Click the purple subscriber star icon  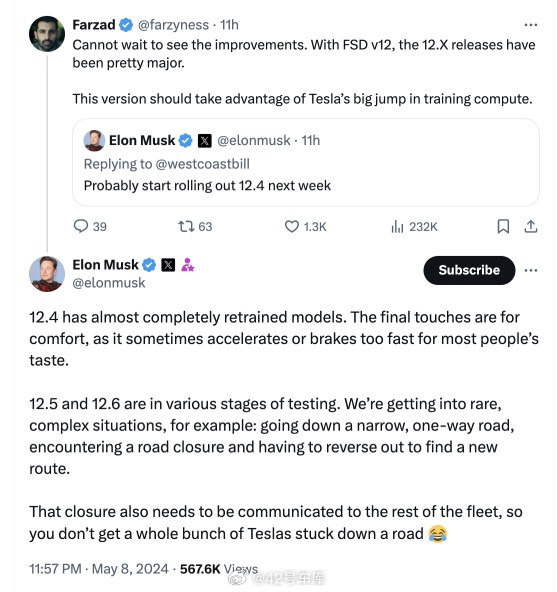(187, 265)
